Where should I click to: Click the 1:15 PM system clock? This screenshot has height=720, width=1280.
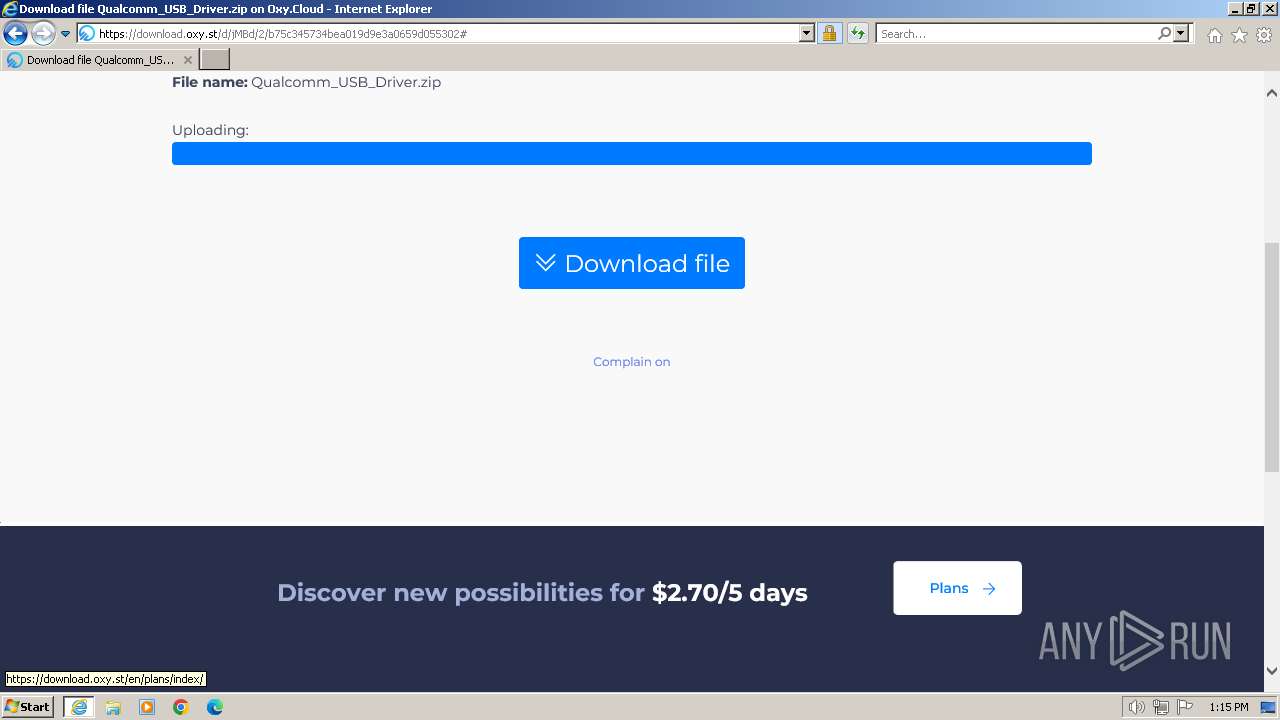coord(1228,707)
